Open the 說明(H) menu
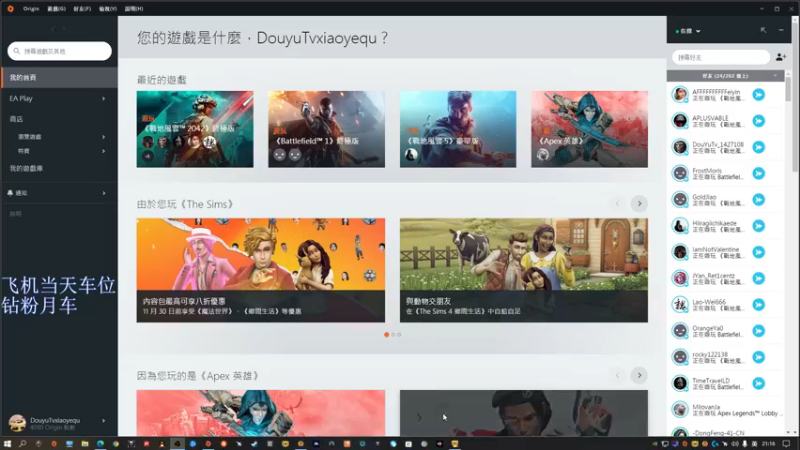This screenshot has width=800, height=450. pyautogui.click(x=134, y=9)
